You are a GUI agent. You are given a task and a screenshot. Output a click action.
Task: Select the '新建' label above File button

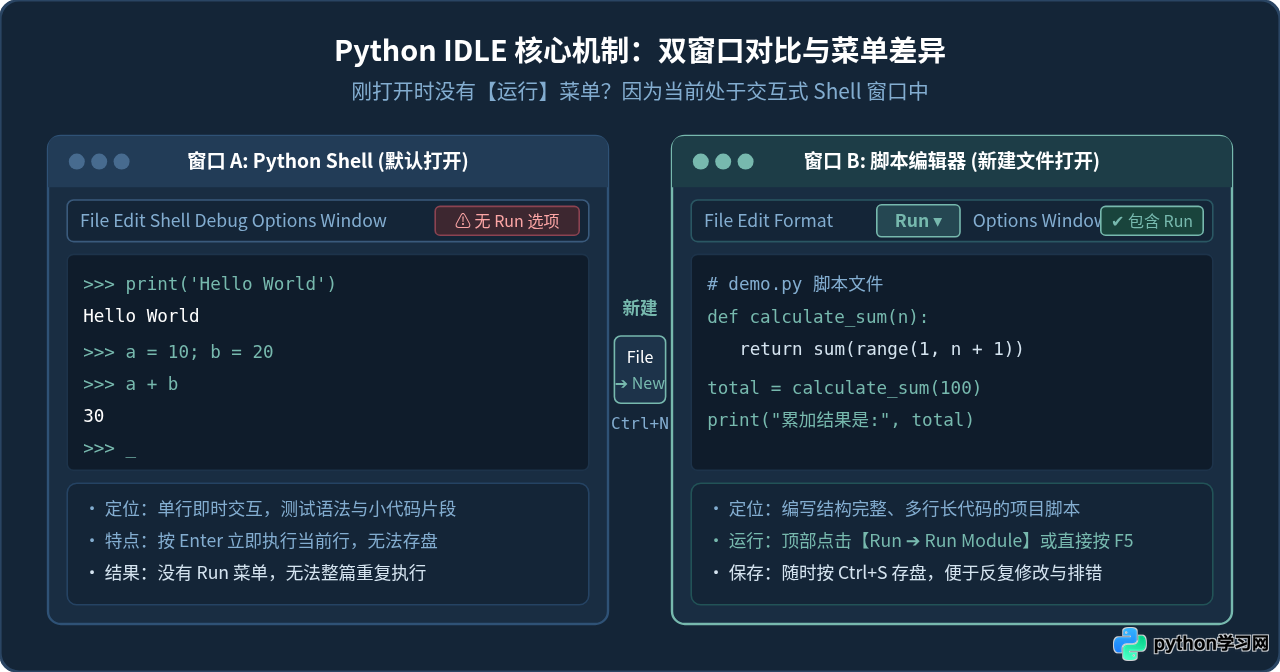640,308
